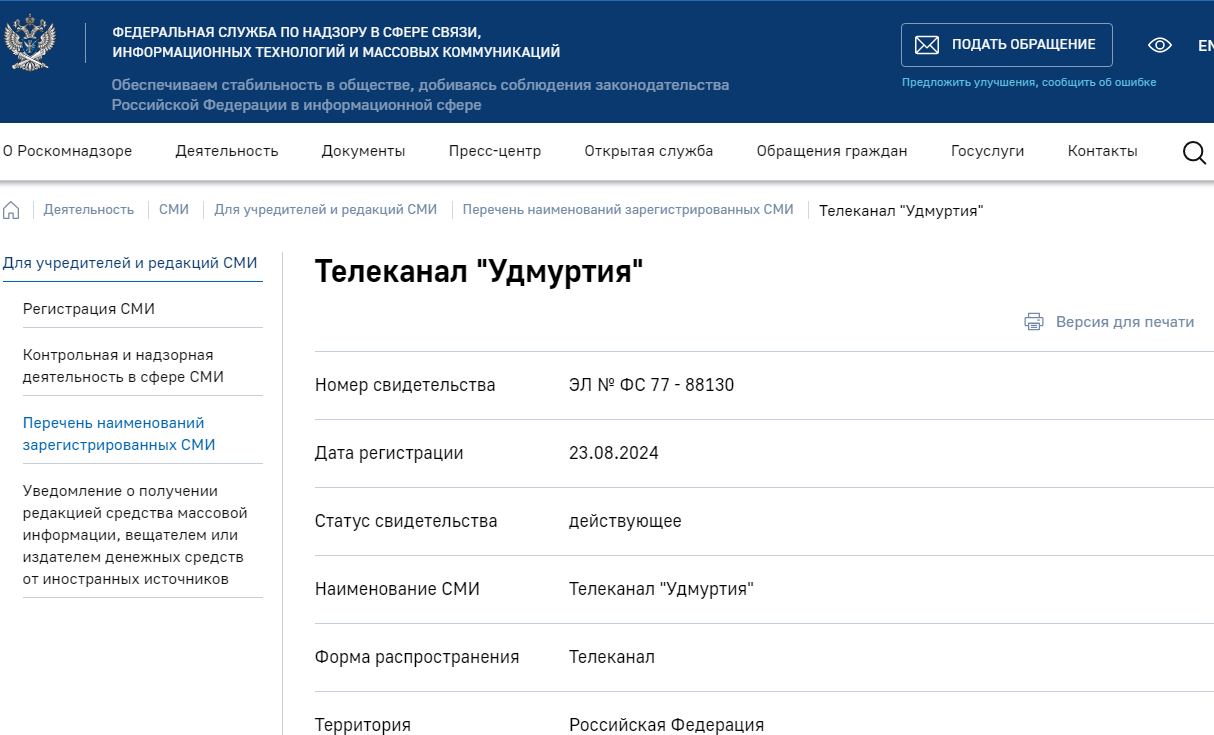Open sidebar Перечень наименований зарегистрированных СМИ
The image size is (1214, 735).
pyautogui.click(x=119, y=434)
